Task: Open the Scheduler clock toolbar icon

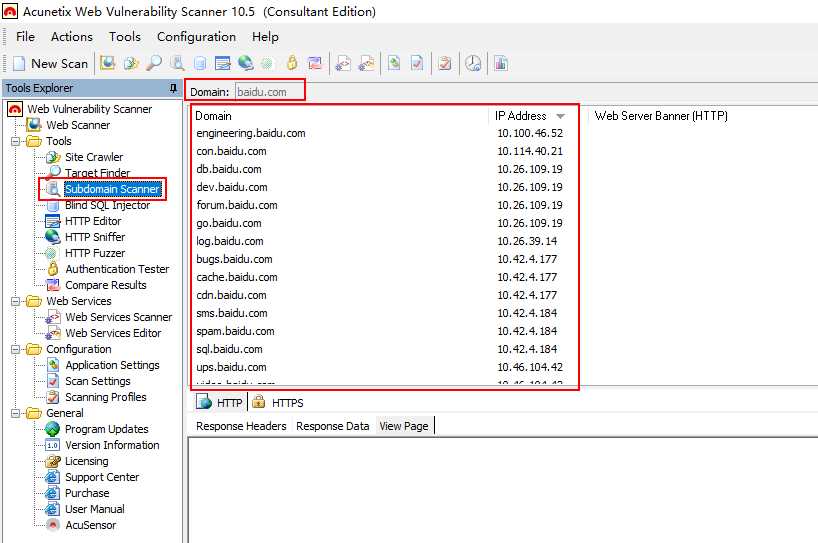Action: click(x=473, y=63)
